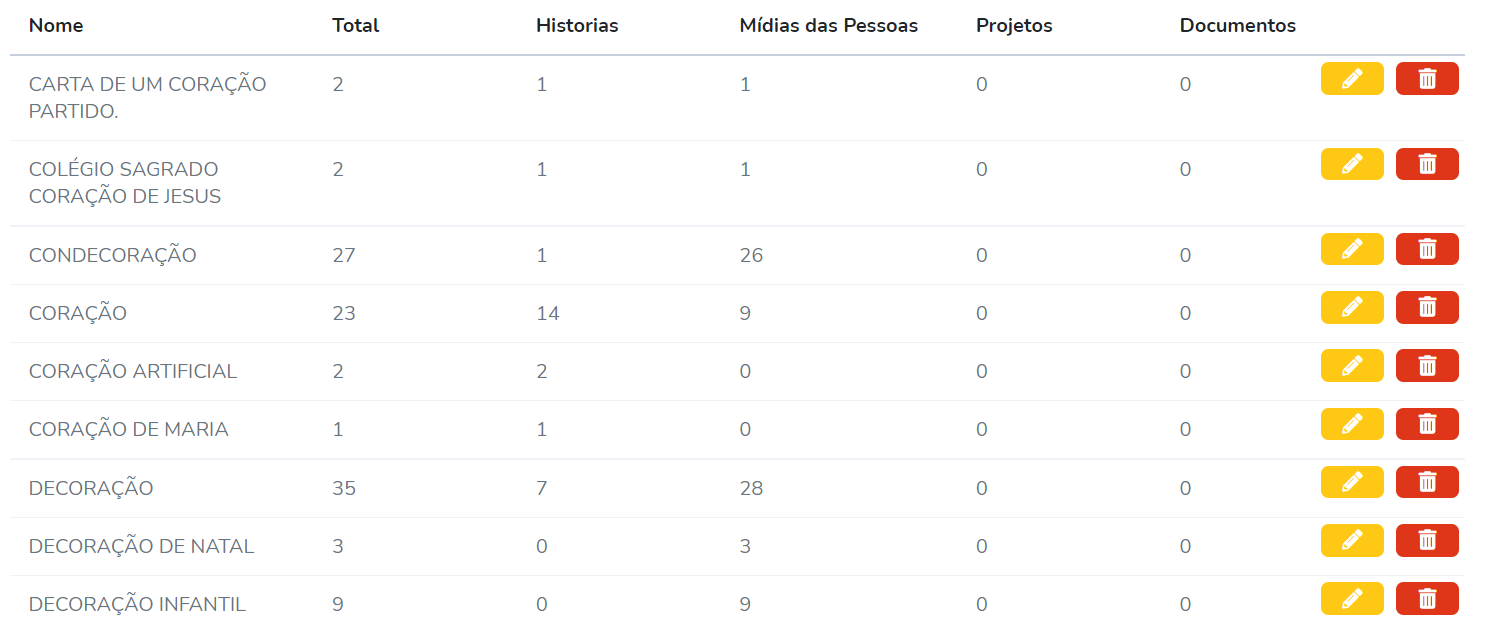This screenshot has width=1486, height=632.
Task: Edit the DECORAÇÃO INFANTIL row
Action: (1352, 599)
